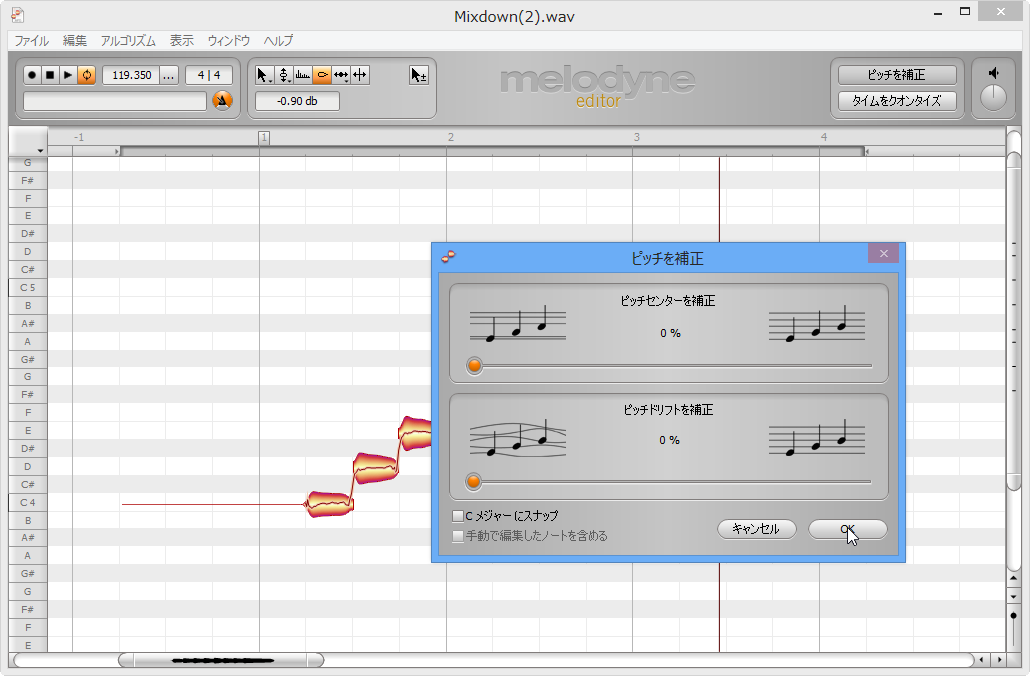Click キャンセル in the dialog
1030x676 pixels.
point(756,529)
